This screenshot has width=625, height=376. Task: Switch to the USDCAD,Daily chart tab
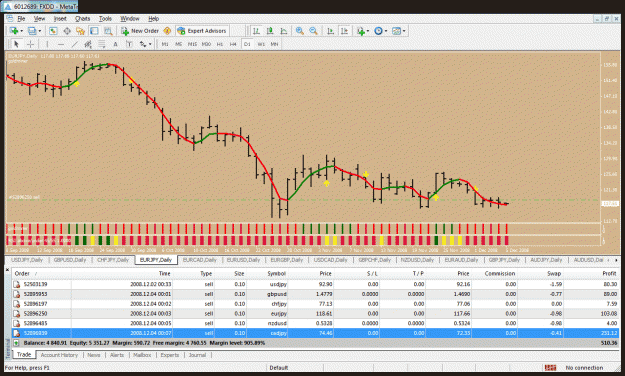330,260
